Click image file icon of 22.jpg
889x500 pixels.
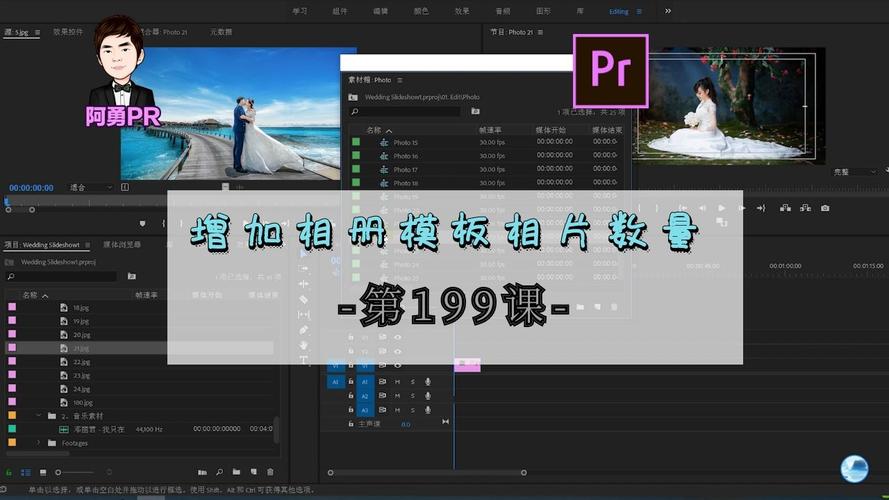pos(64,362)
